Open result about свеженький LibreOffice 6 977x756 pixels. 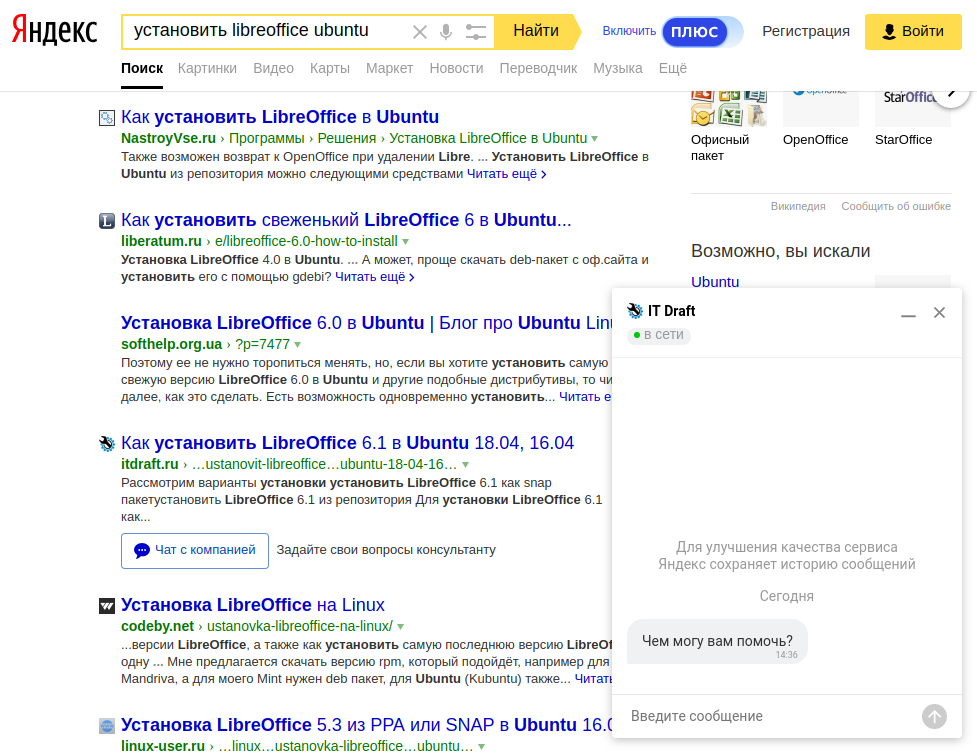(x=346, y=220)
